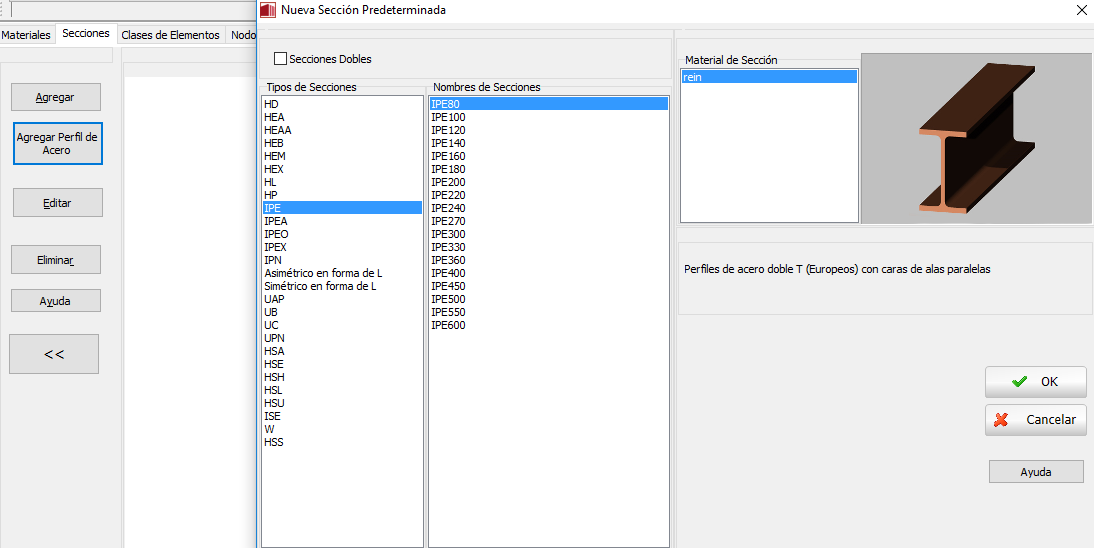
Task: Open Ayuda in the dialog's lower right
Action: pyautogui.click(x=1035, y=472)
